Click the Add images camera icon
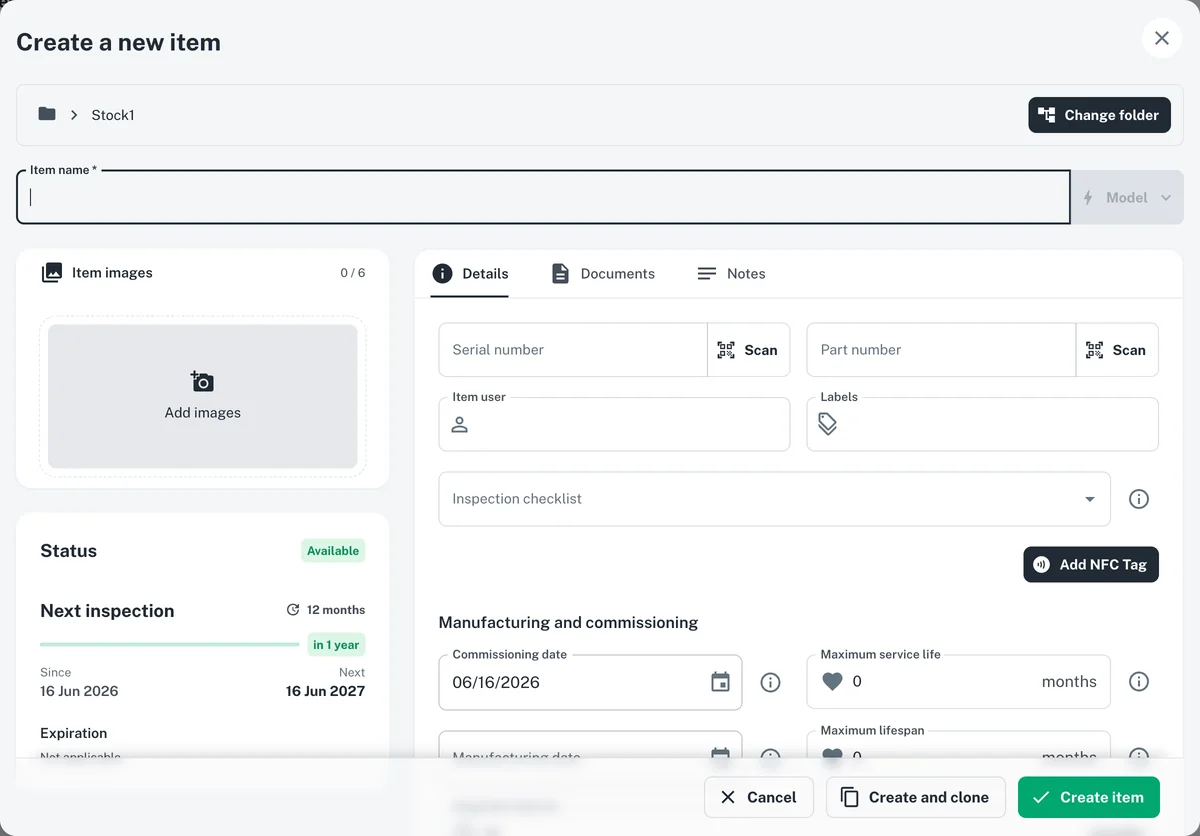This screenshot has height=836, width=1200. tap(202, 381)
